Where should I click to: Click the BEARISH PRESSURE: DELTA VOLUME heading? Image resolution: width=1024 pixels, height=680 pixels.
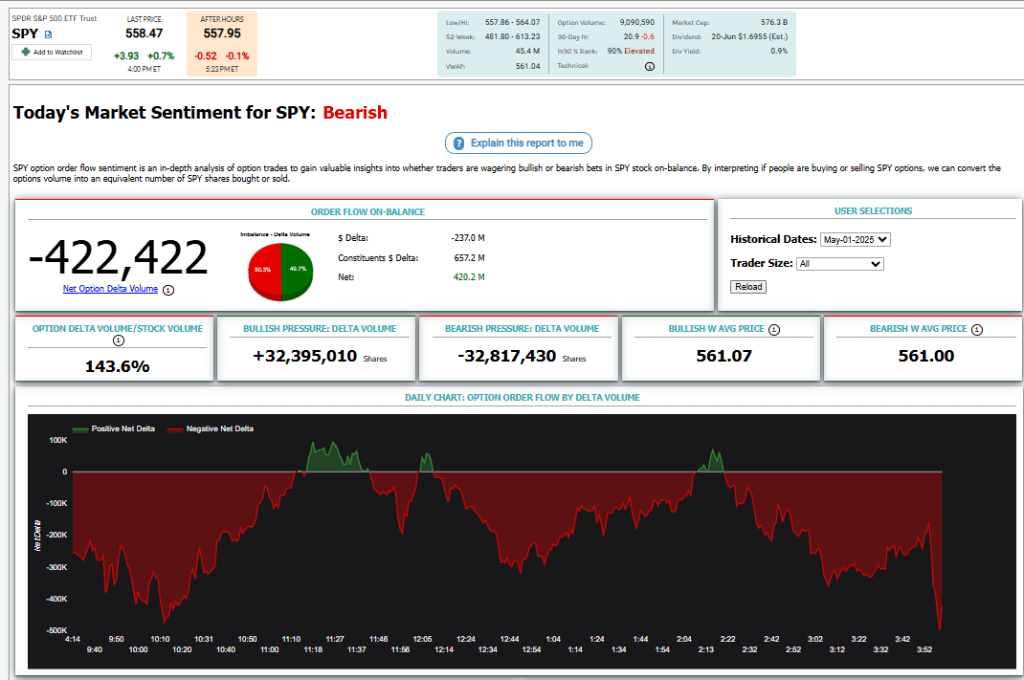click(522, 329)
